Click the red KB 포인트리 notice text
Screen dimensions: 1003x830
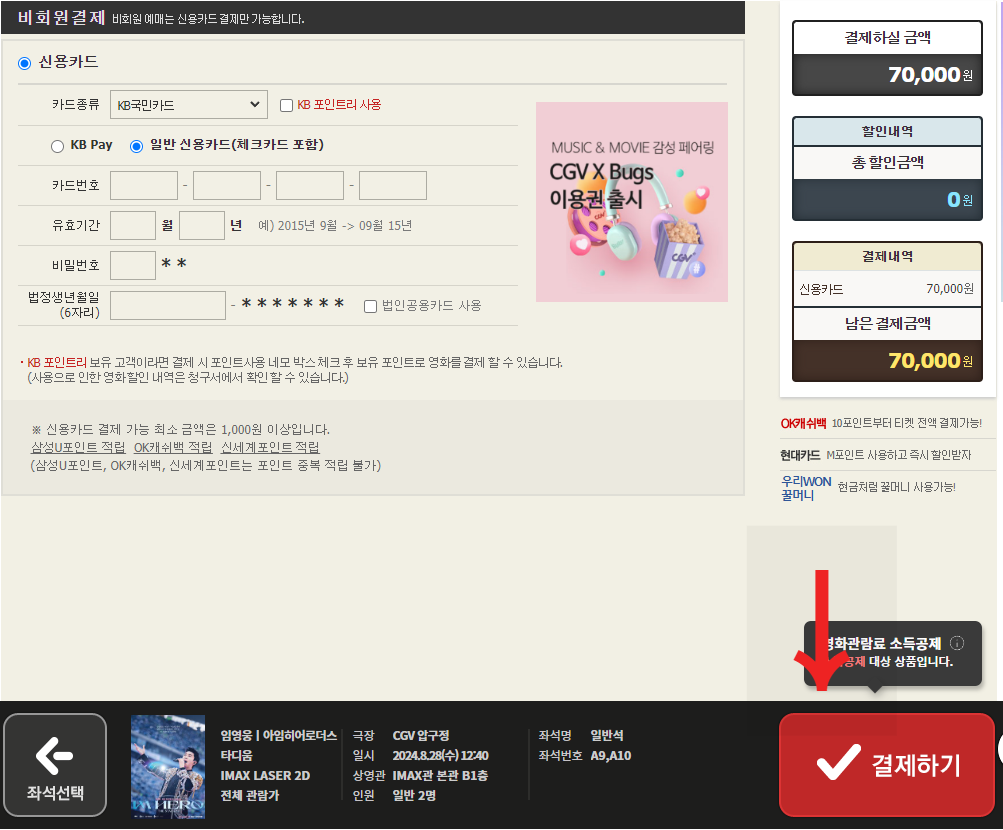point(56,363)
